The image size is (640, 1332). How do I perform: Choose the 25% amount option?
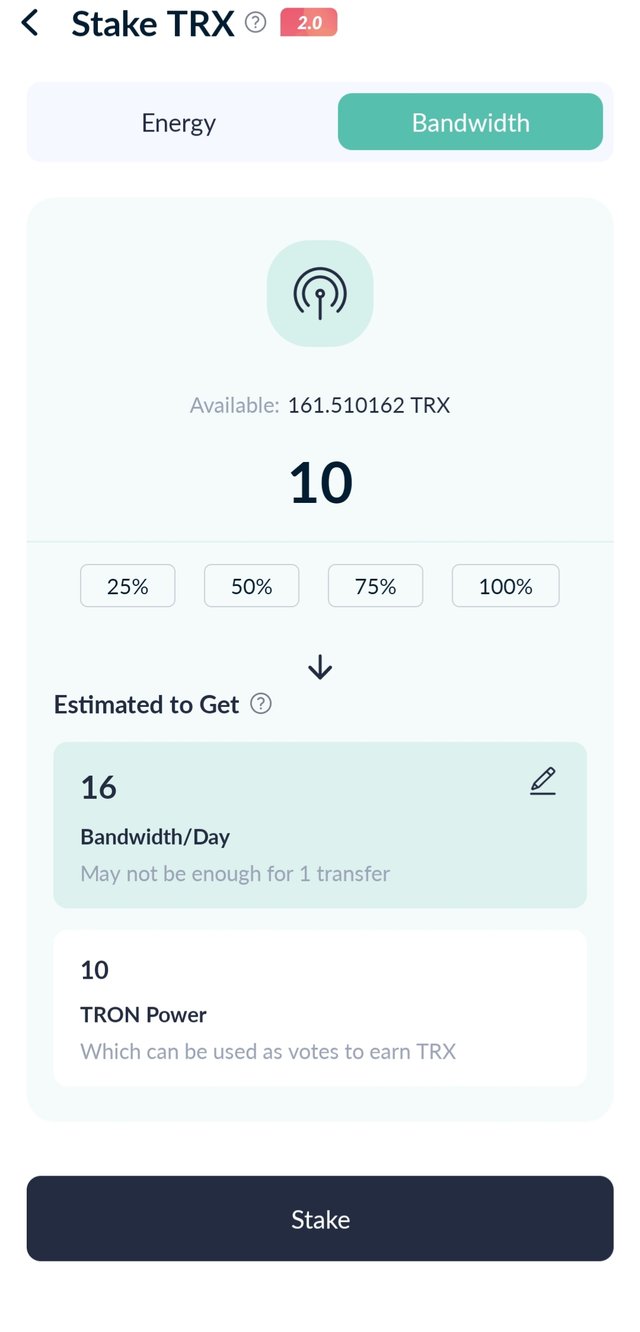point(128,586)
